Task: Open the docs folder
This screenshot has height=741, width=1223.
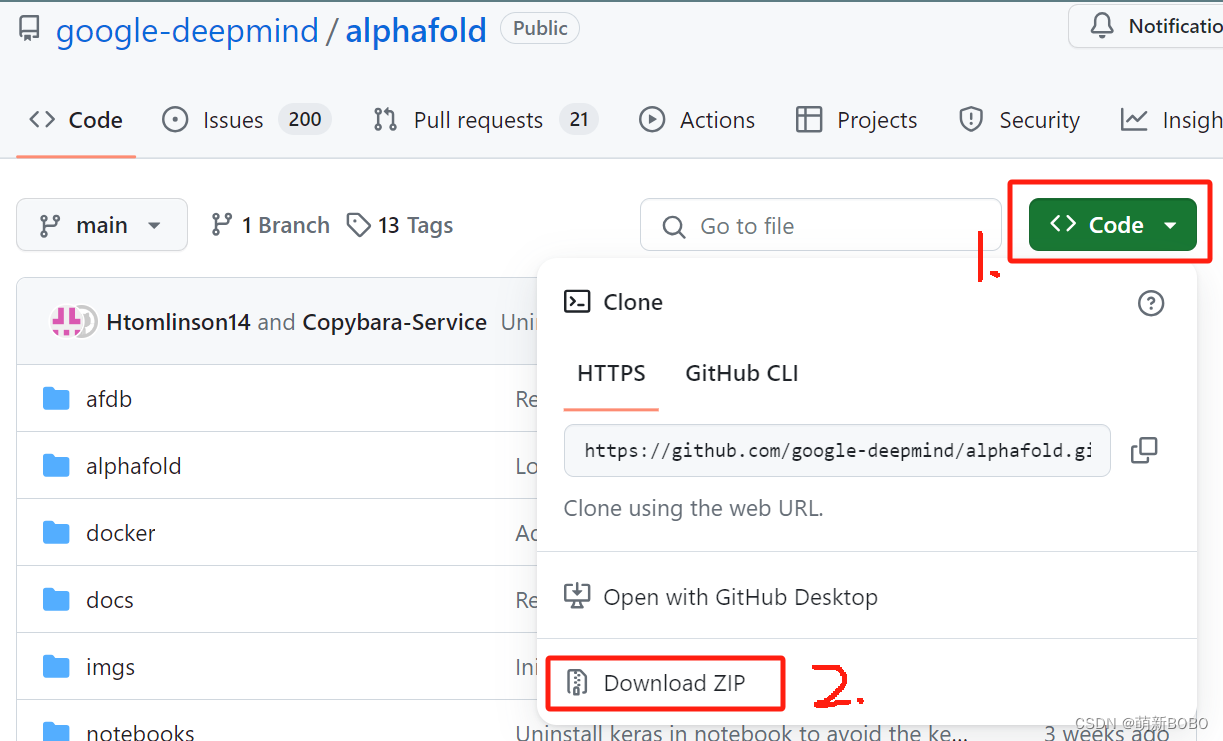Action: click(110, 600)
